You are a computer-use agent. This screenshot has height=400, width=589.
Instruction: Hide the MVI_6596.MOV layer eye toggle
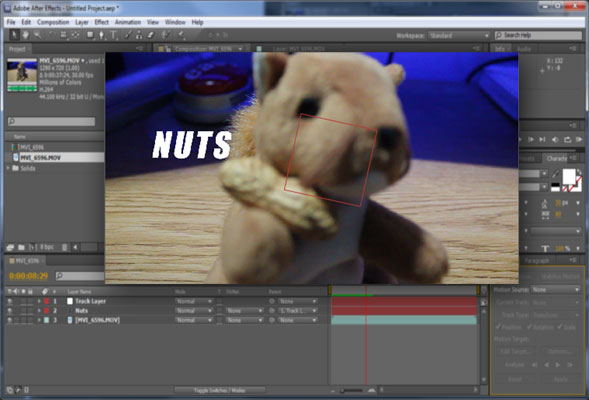coord(10,320)
